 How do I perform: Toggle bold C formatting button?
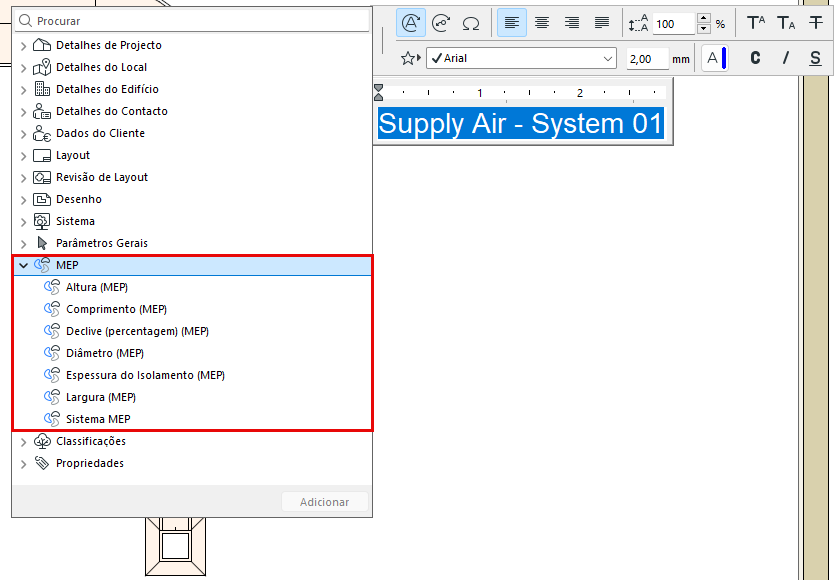click(755, 58)
